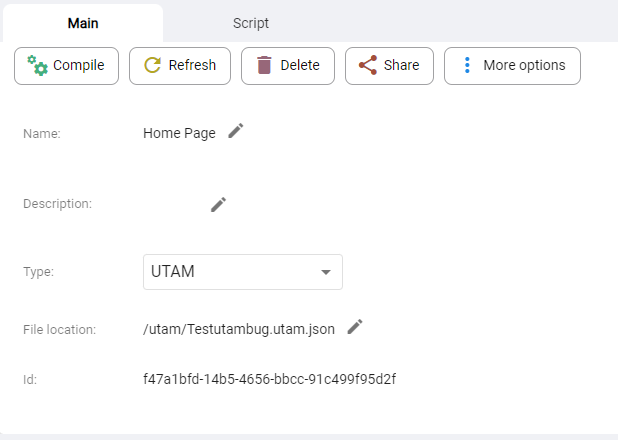Click the trash can Delete icon

click(x=264, y=65)
